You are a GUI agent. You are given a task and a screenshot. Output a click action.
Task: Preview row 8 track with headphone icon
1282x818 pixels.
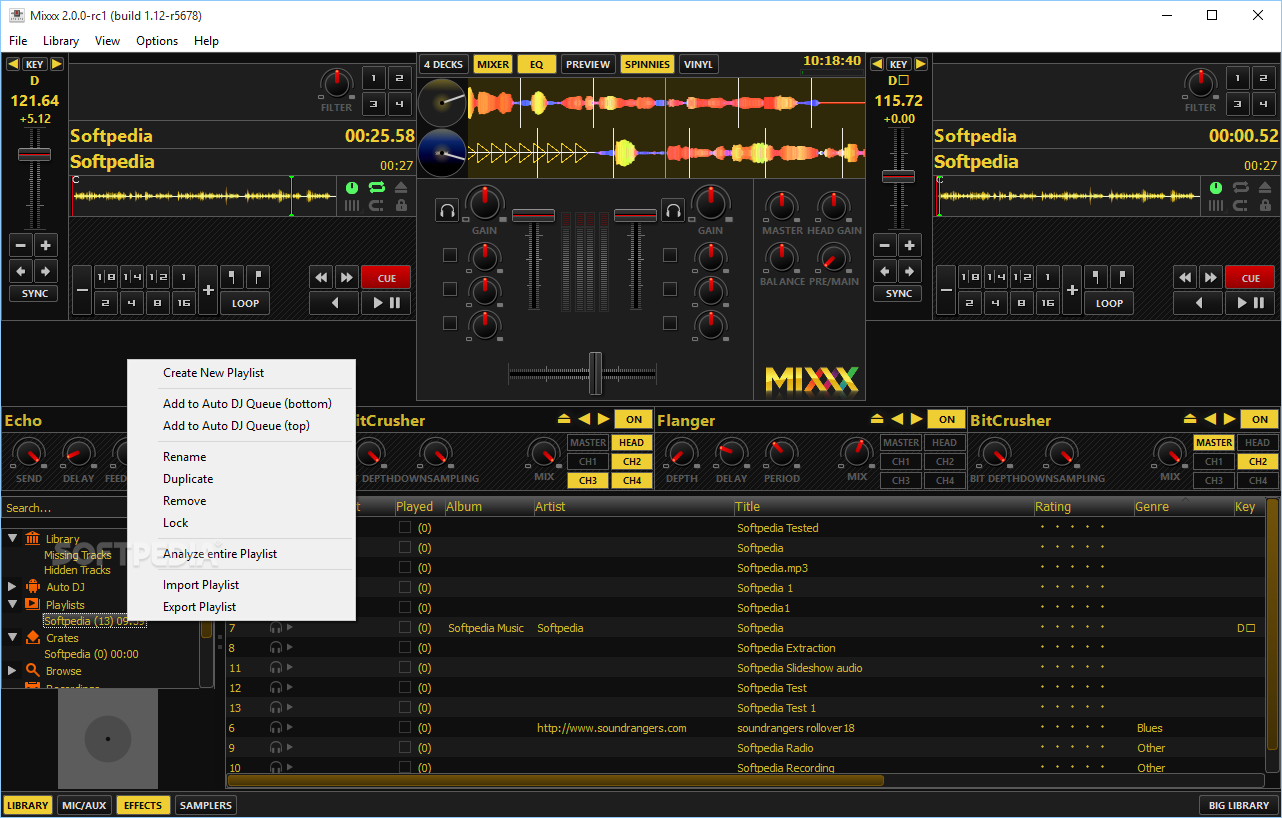click(276, 648)
